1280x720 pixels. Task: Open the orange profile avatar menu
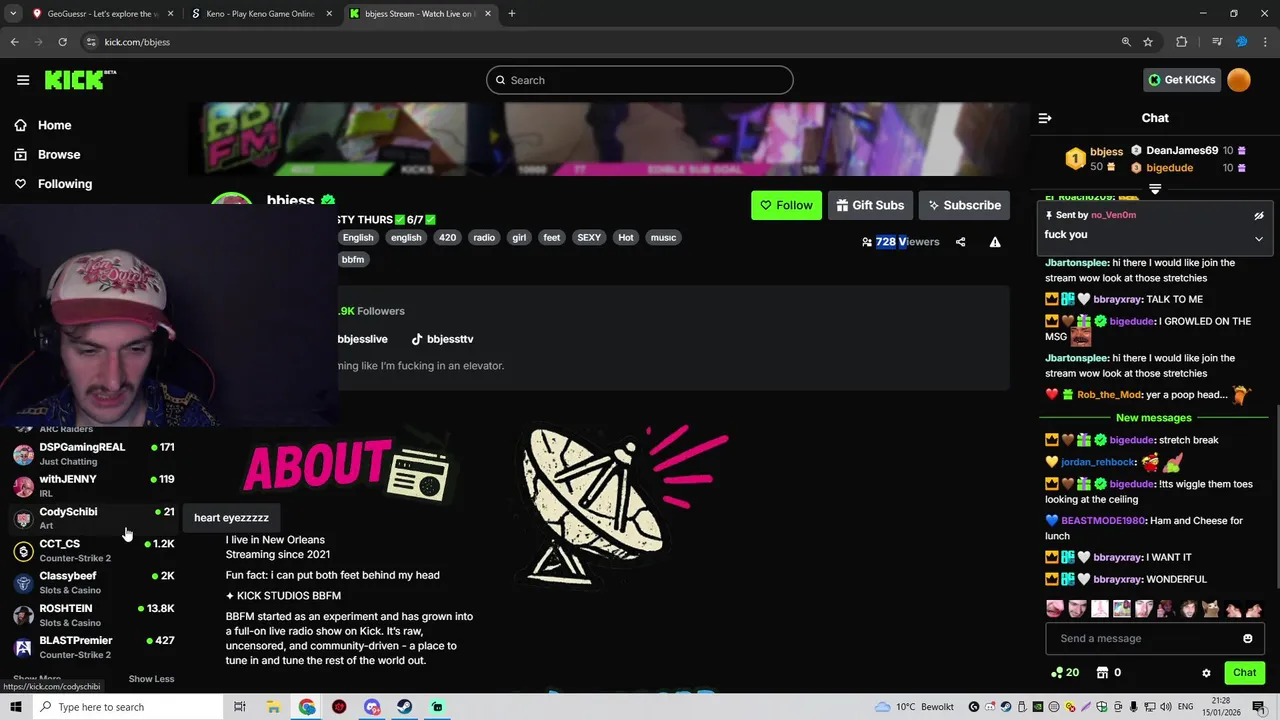[x=1239, y=80]
